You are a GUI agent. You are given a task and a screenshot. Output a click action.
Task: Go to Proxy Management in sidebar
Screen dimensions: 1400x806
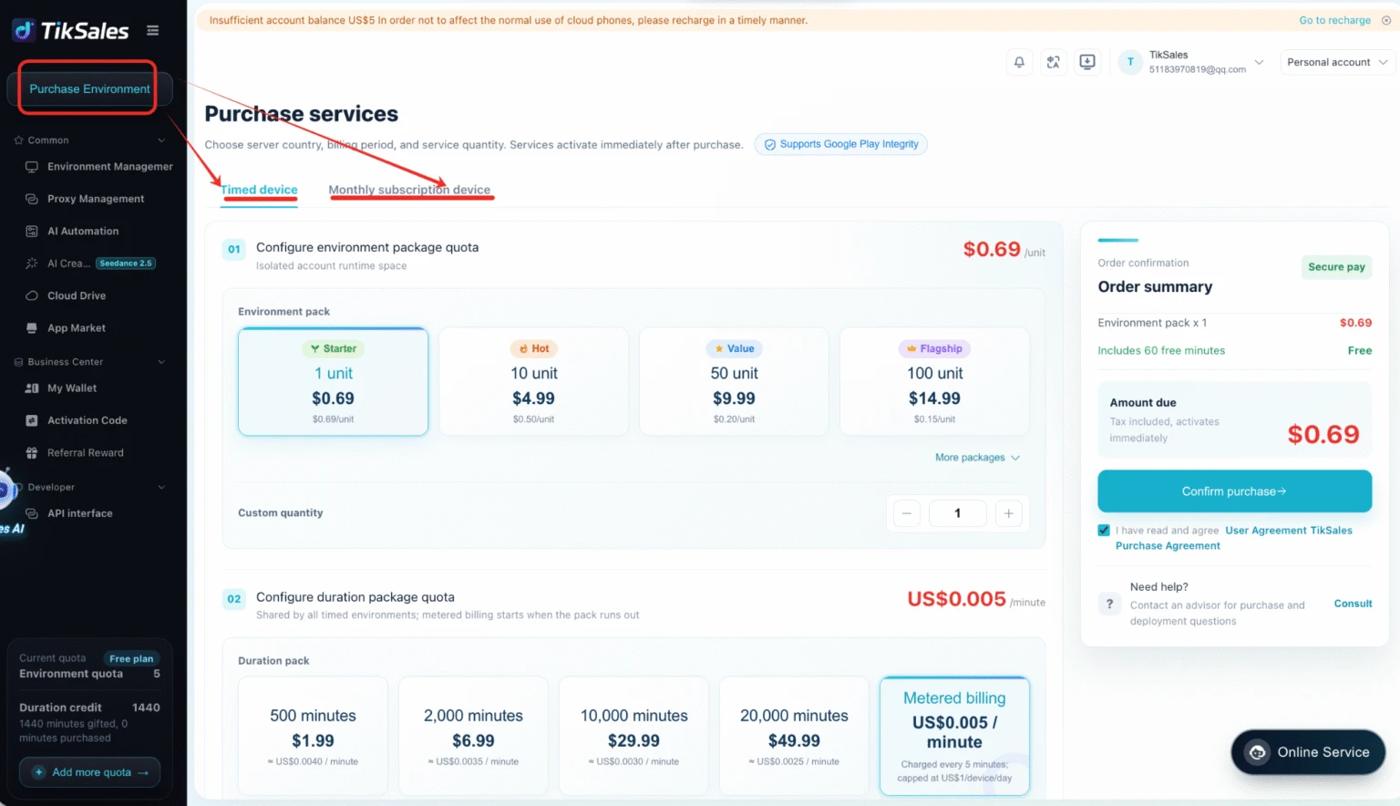click(x=85, y=199)
